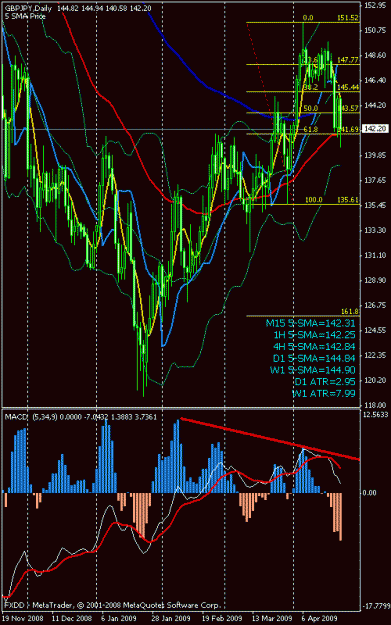This screenshot has width=391, height=625.
Task: Select the Fibonacci '50.0' level label
Action: click(x=310, y=108)
